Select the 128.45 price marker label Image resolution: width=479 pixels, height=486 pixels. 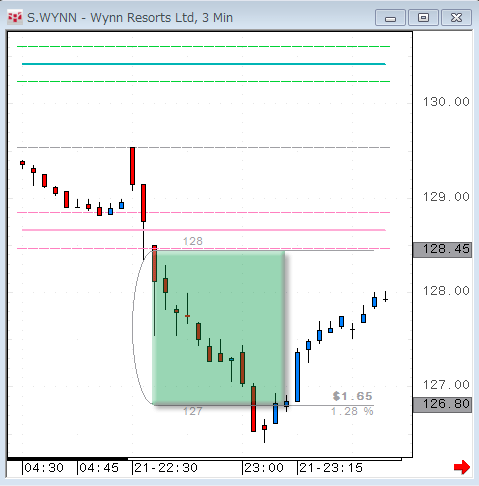[x=442, y=249]
